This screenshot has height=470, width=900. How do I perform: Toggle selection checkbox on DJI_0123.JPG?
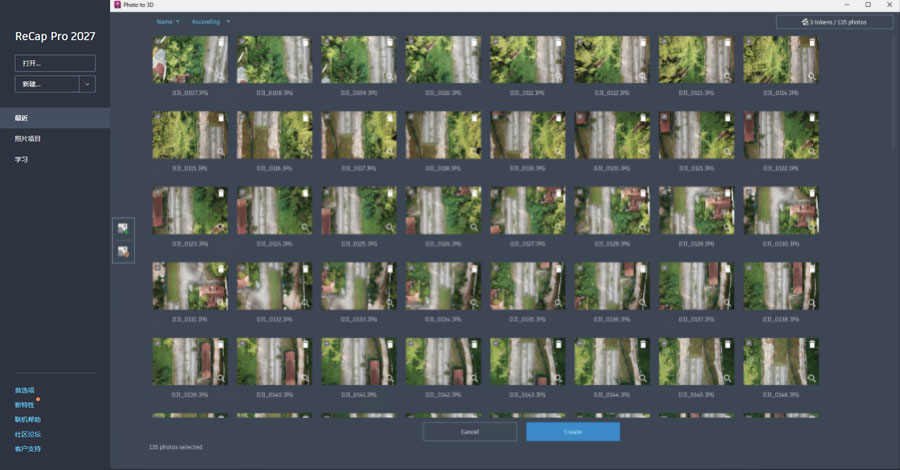[157, 193]
